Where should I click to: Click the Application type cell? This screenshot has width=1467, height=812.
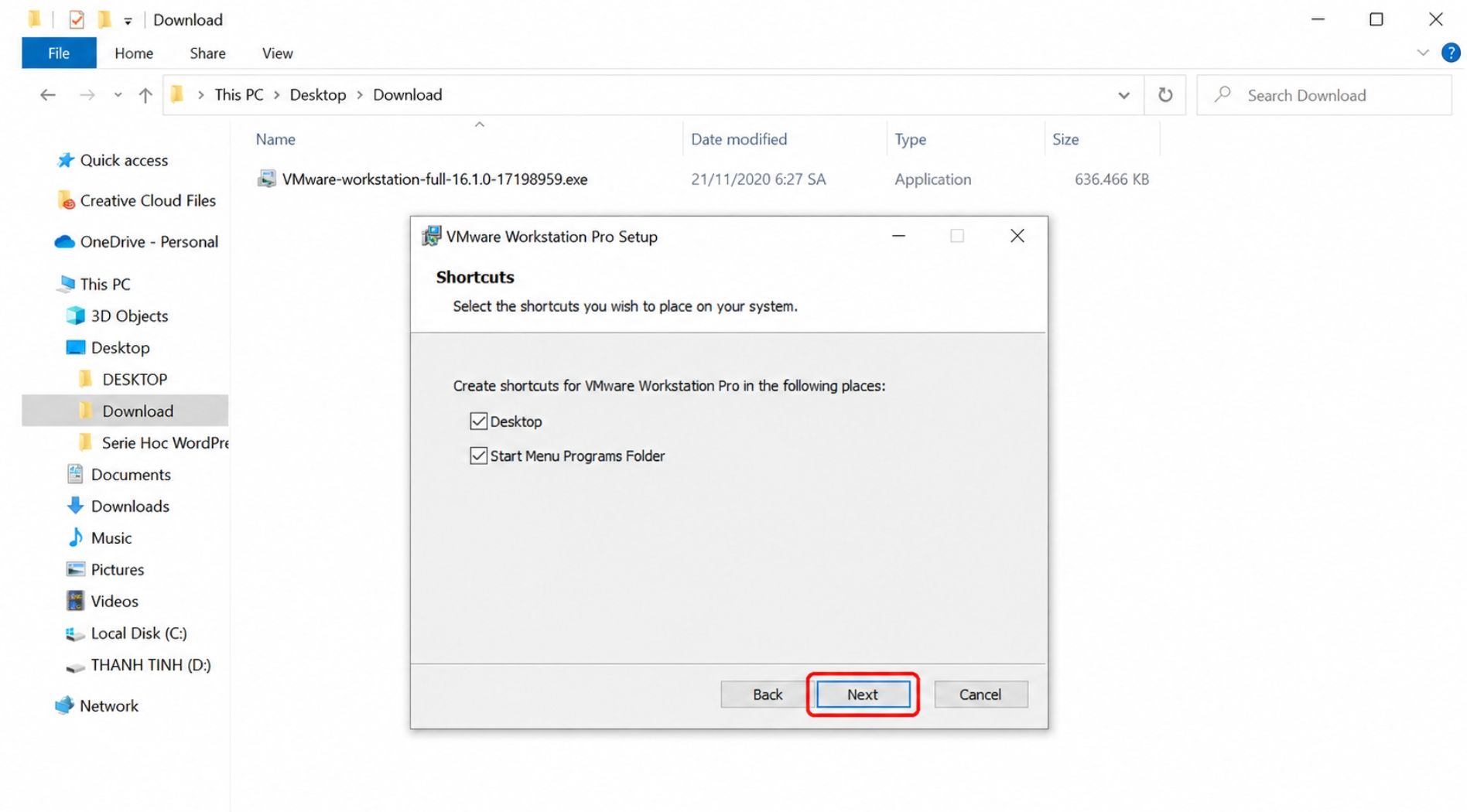932,179
